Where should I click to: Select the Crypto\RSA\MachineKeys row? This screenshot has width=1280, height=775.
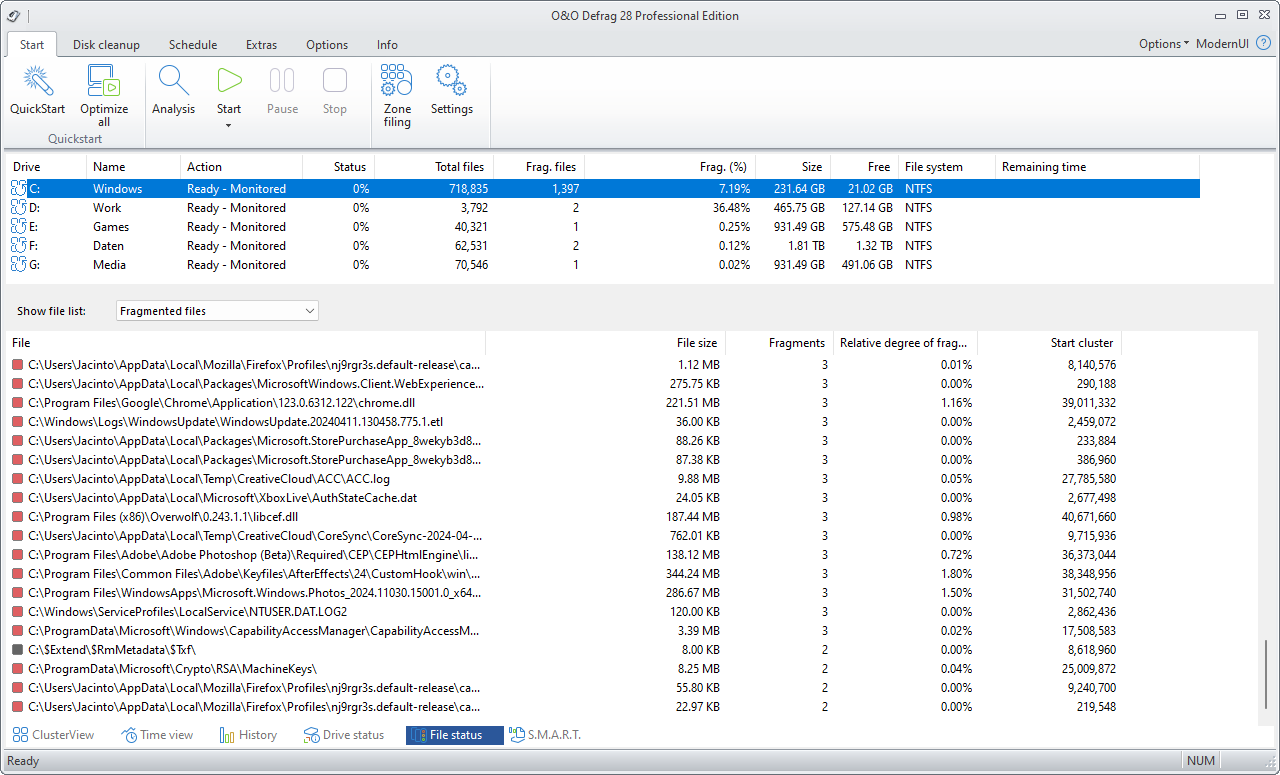[x=565, y=669]
